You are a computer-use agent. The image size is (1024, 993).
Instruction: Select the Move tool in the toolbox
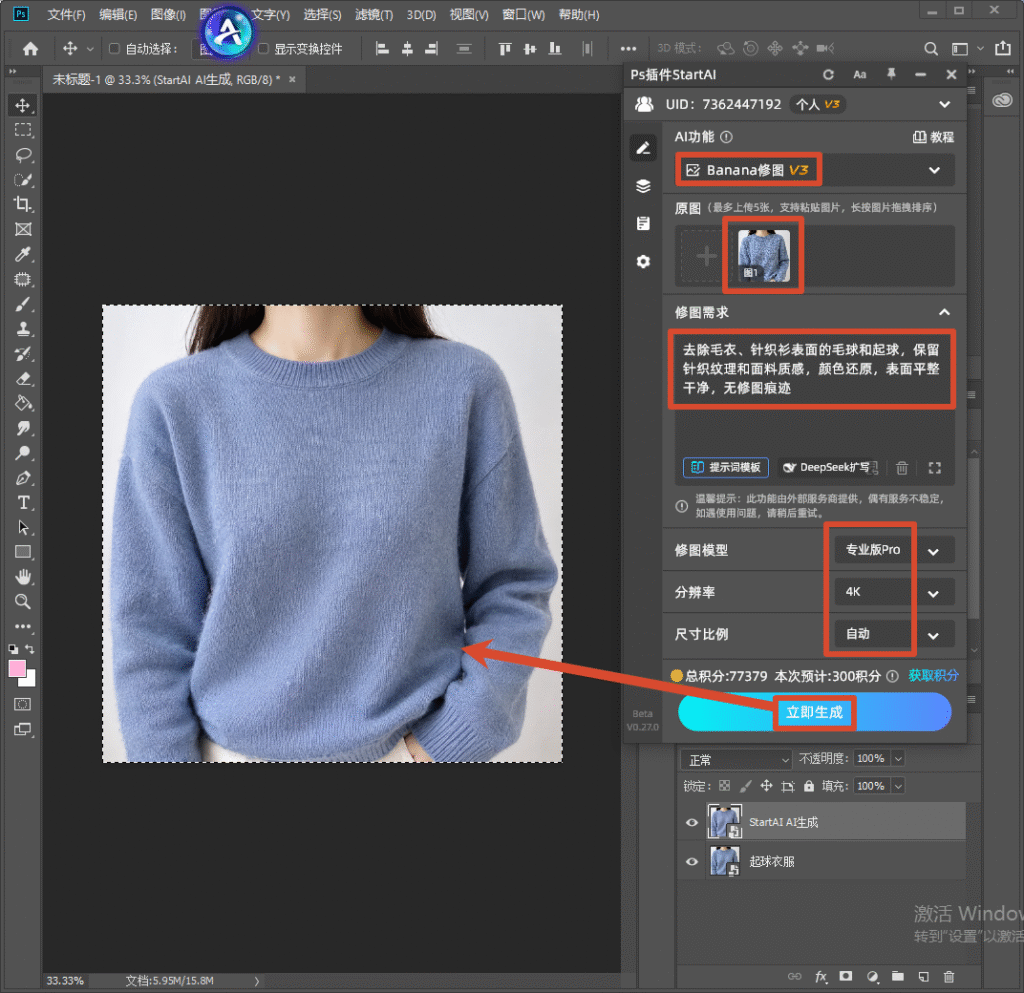pyautogui.click(x=23, y=106)
